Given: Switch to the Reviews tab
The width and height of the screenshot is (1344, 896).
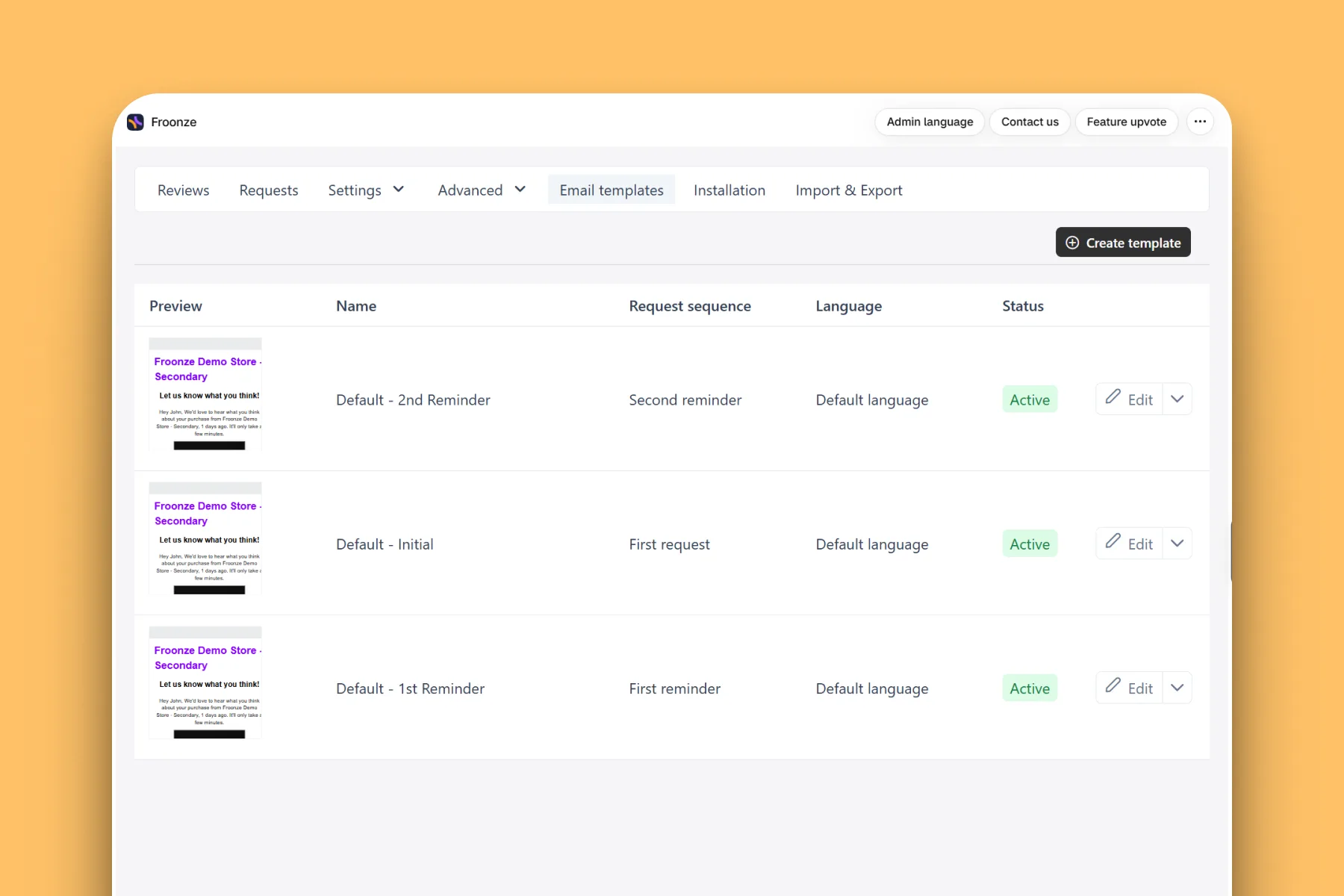Looking at the screenshot, I should pyautogui.click(x=184, y=190).
